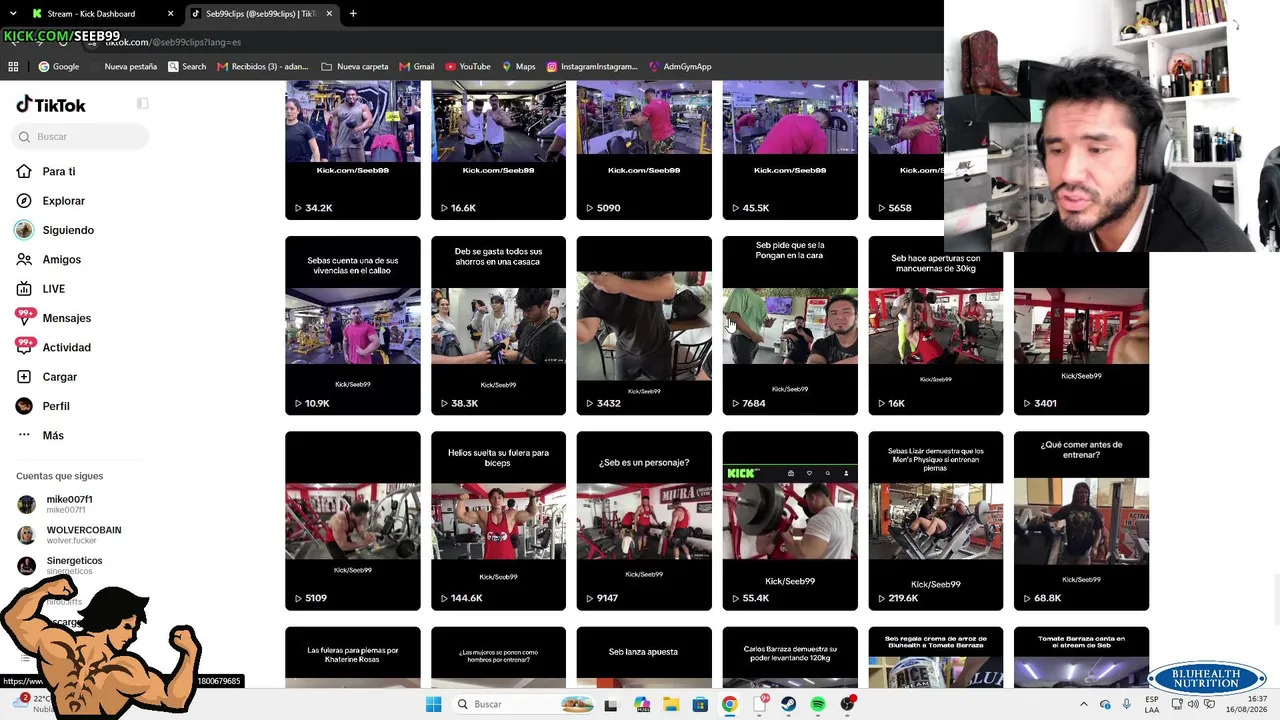1280x720 pixels.
Task: Open Mensajes icon with 99+ badge
Action: point(24,318)
